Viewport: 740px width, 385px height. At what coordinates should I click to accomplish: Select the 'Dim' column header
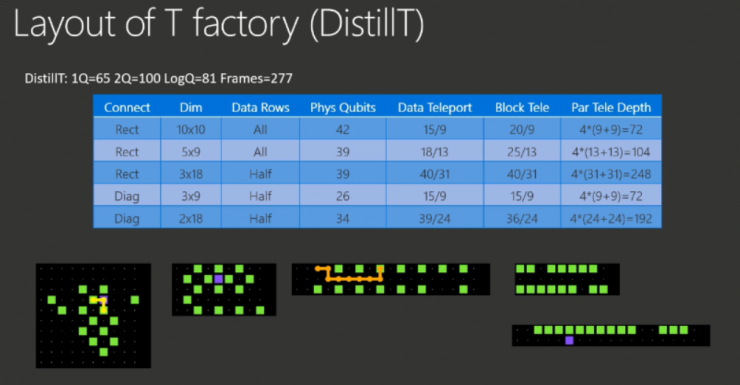191,108
